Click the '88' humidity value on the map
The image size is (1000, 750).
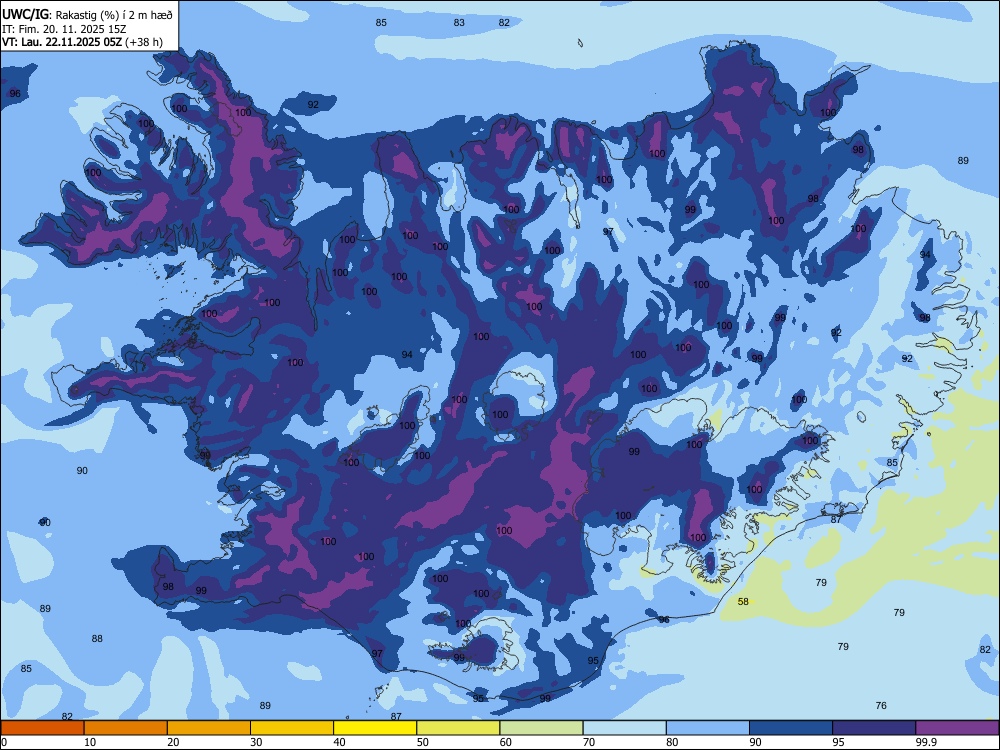point(97,638)
